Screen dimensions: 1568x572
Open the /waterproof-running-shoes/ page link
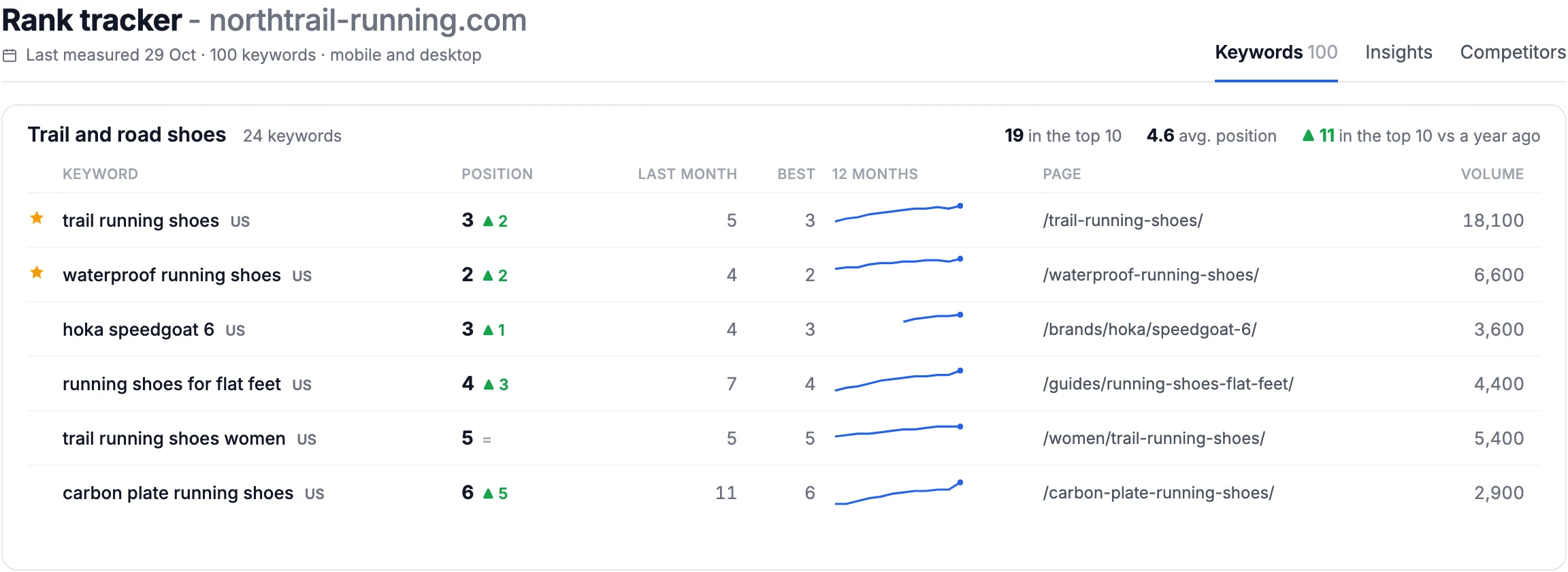click(x=1151, y=275)
